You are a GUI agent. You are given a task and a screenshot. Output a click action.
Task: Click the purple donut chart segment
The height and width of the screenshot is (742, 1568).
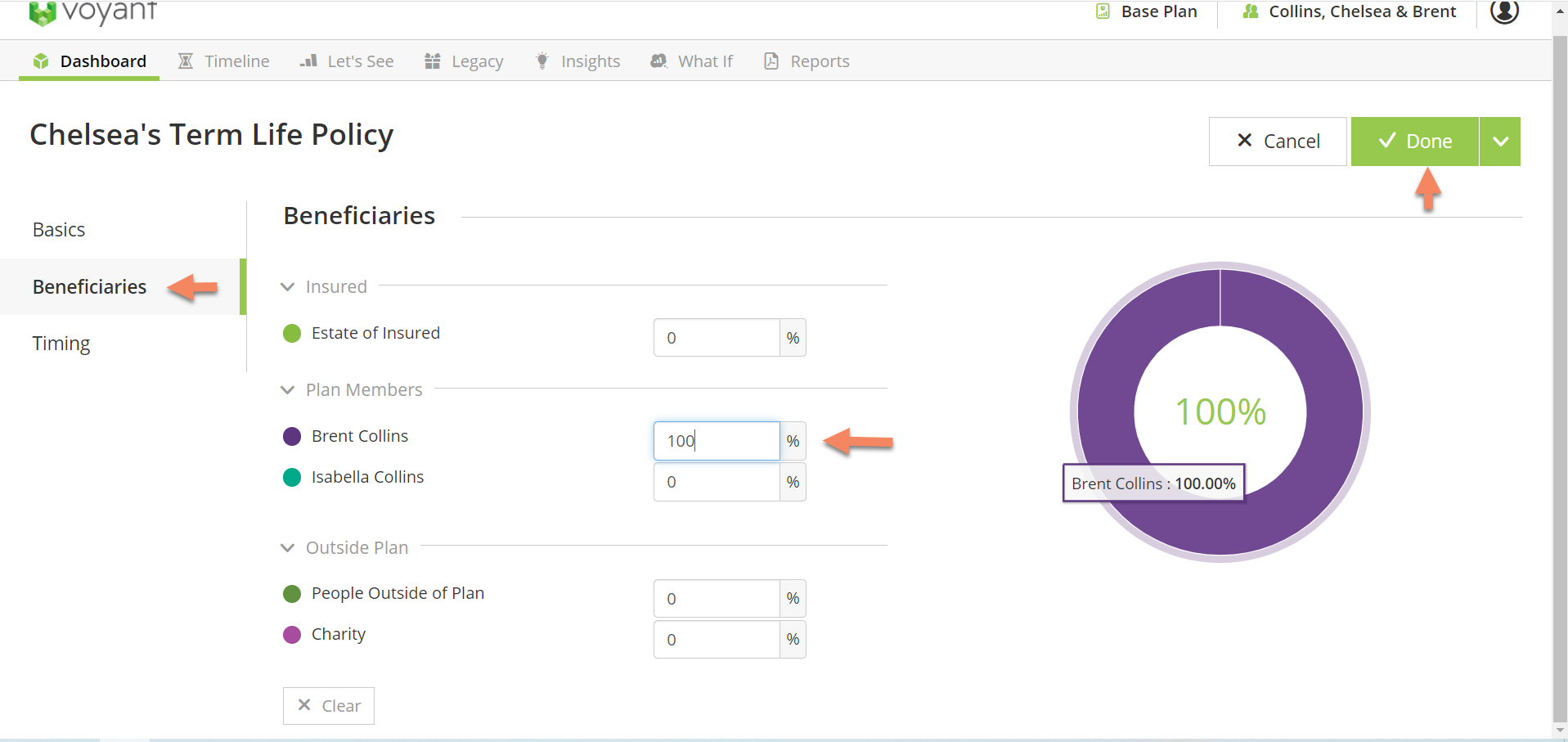point(1333,411)
